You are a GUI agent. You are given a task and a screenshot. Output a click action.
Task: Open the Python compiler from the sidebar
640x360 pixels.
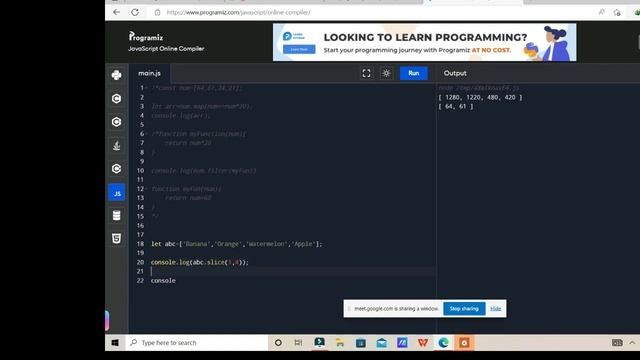pyautogui.click(x=116, y=75)
